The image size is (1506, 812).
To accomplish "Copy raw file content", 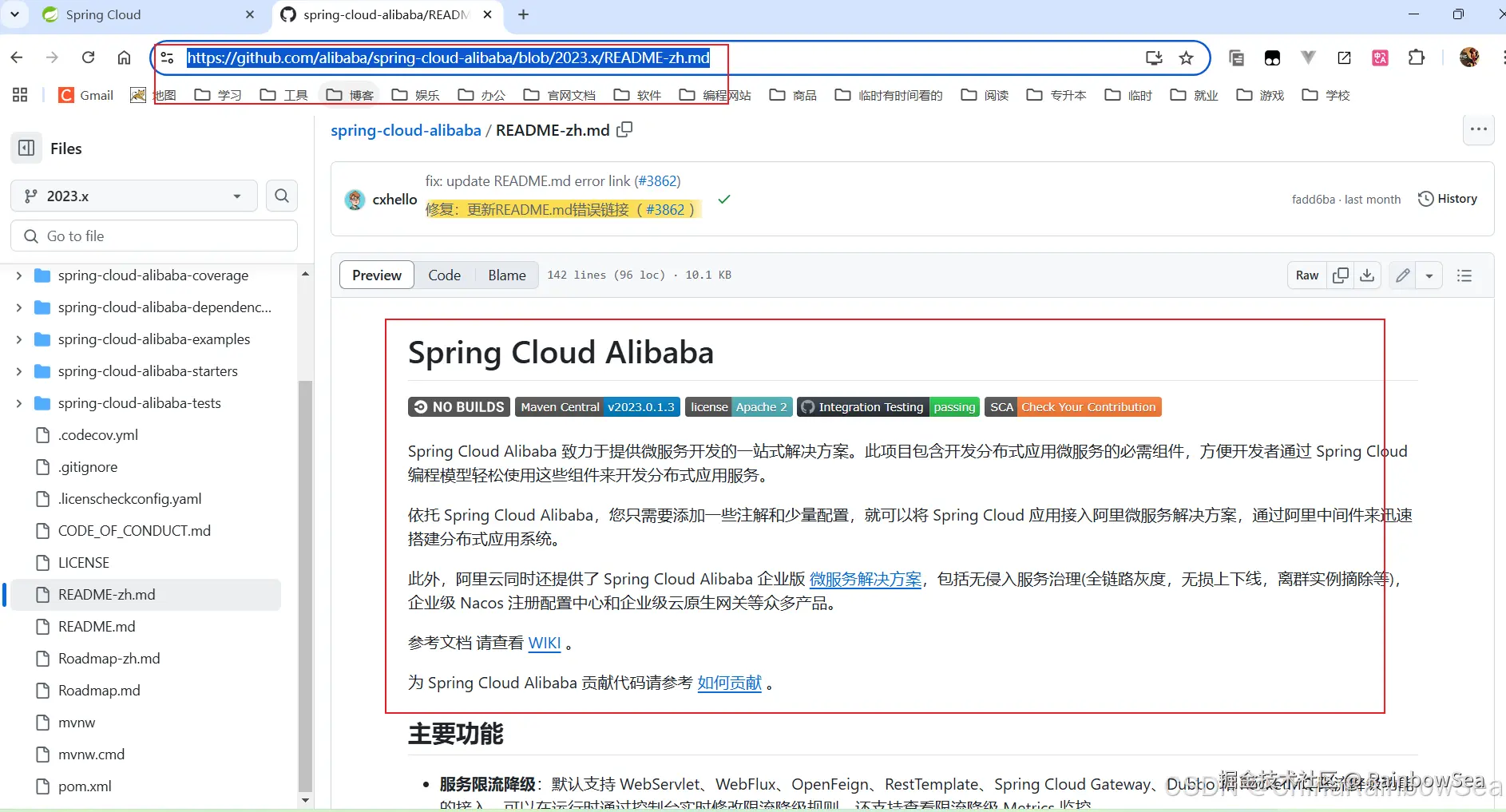I will (1341, 275).
